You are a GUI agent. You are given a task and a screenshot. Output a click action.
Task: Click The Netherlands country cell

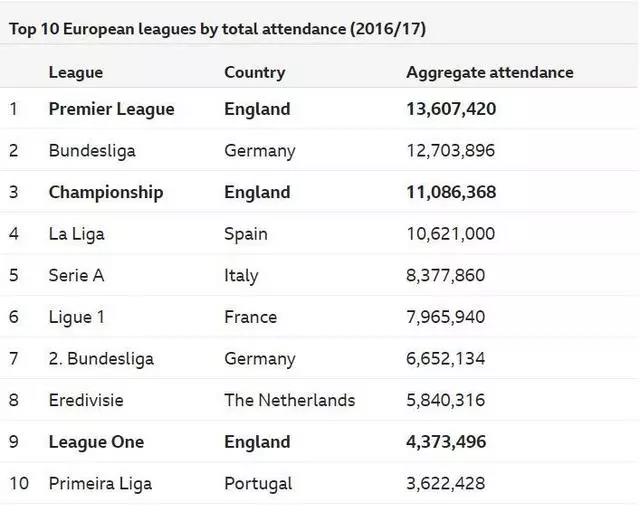tap(289, 400)
